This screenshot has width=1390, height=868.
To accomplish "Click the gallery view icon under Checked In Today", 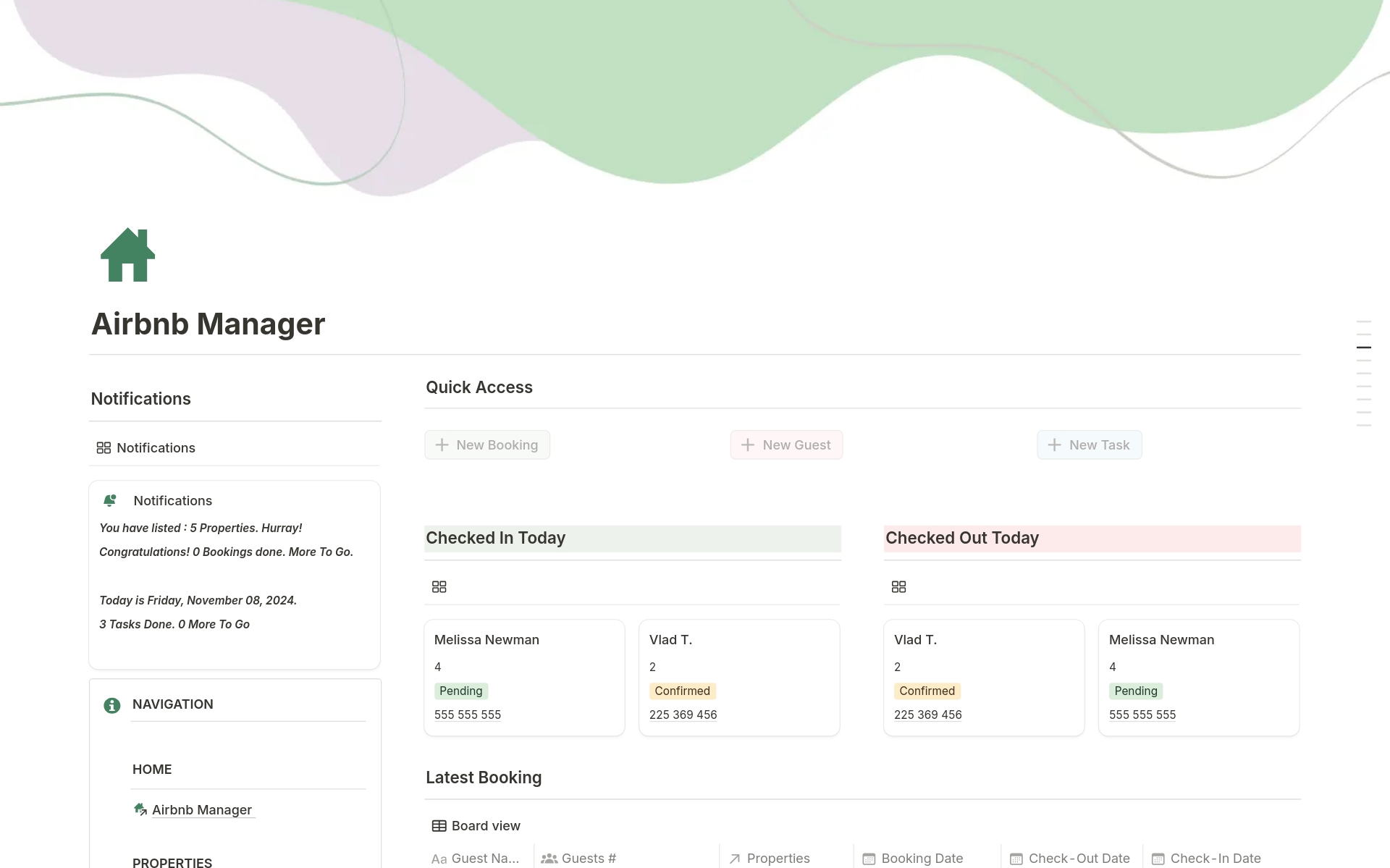I will (x=439, y=586).
